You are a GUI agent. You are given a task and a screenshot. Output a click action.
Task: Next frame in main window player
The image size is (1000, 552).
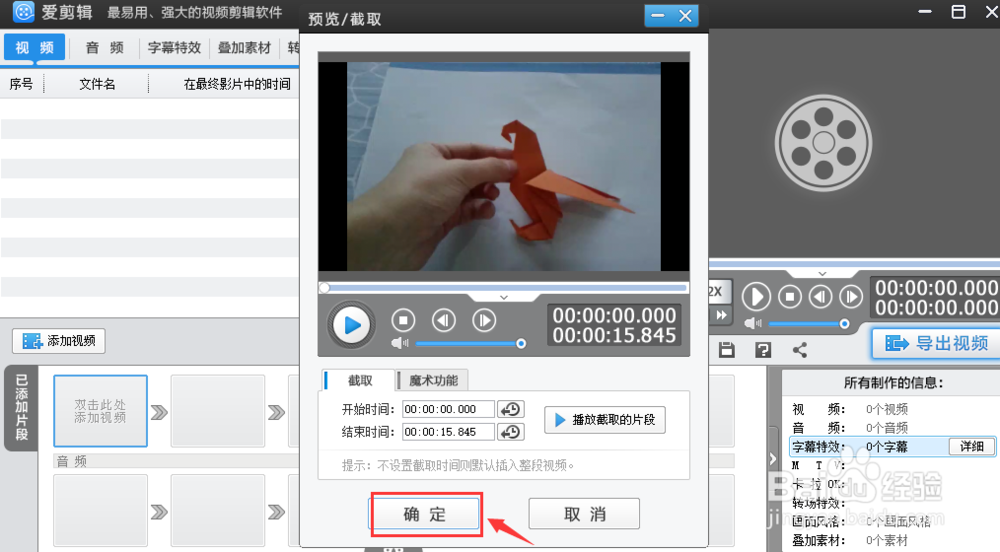851,296
